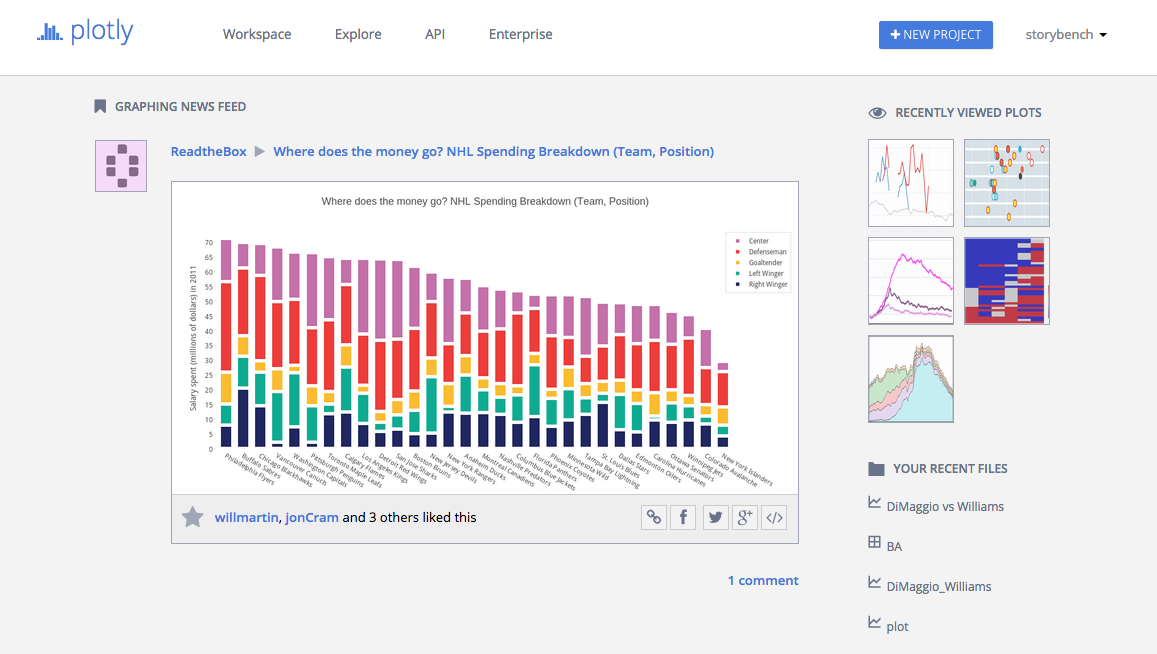
Task: Share the NHL plot on Twitter
Action: [x=715, y=517]
